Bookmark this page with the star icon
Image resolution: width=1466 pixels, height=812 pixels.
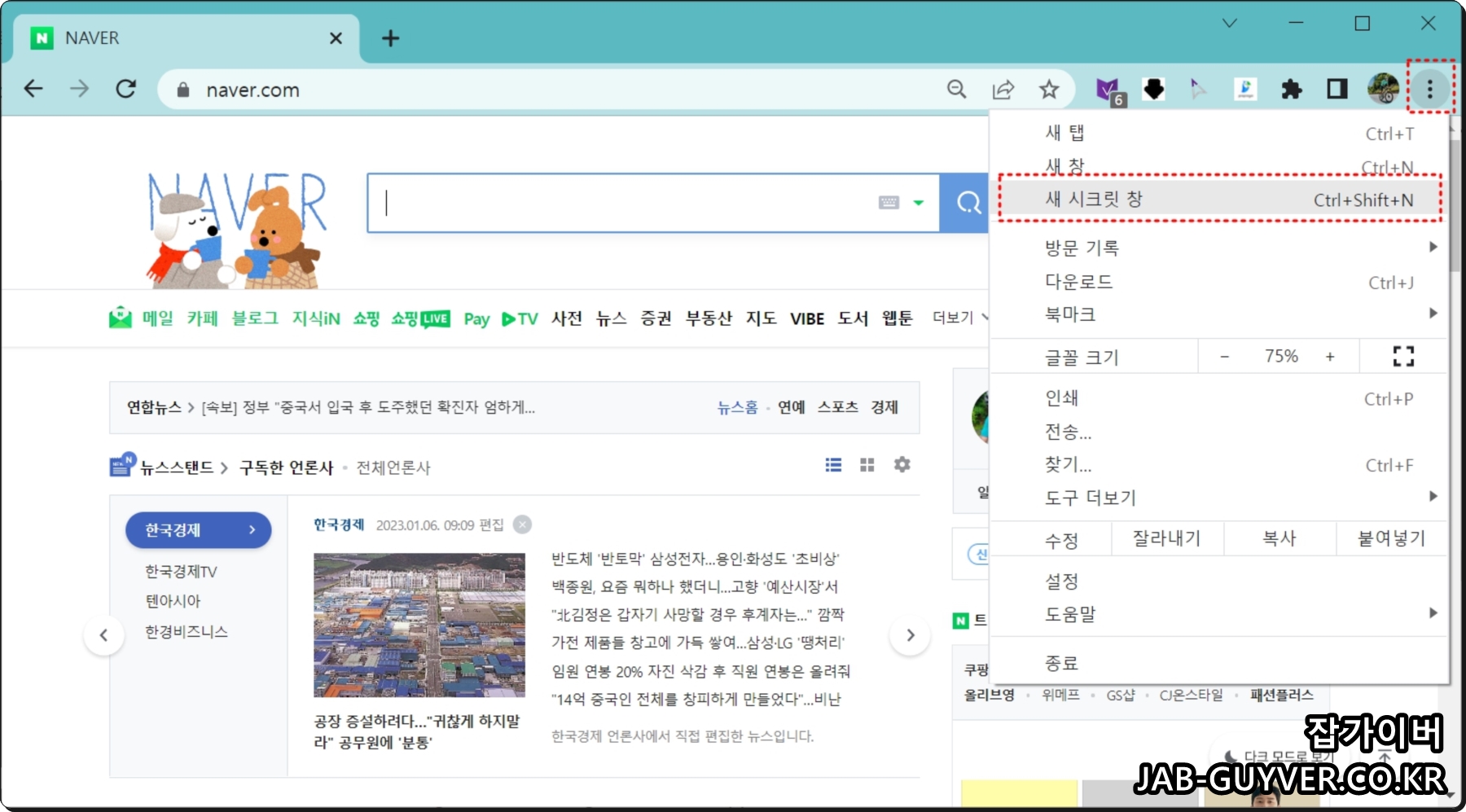(1049, 89)
